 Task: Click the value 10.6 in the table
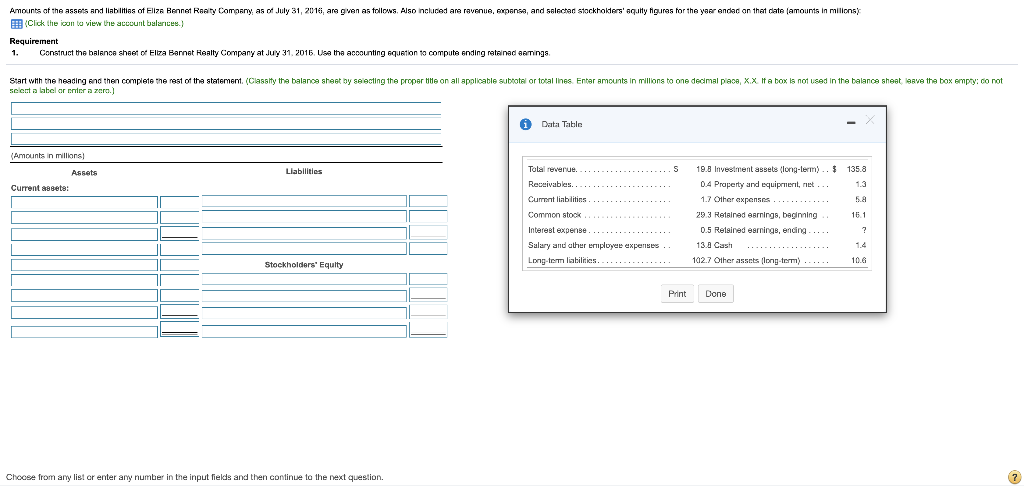[x=859, y=261]
